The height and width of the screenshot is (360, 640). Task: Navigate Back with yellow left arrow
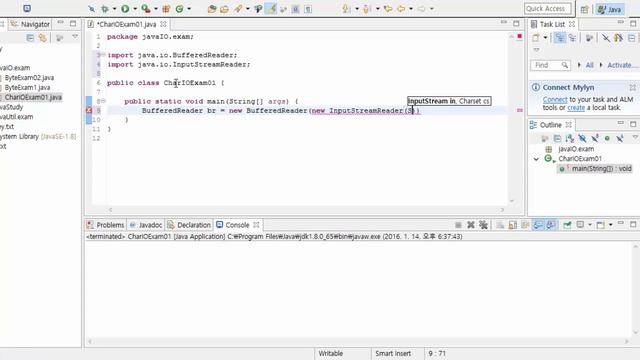pos(401,9)
